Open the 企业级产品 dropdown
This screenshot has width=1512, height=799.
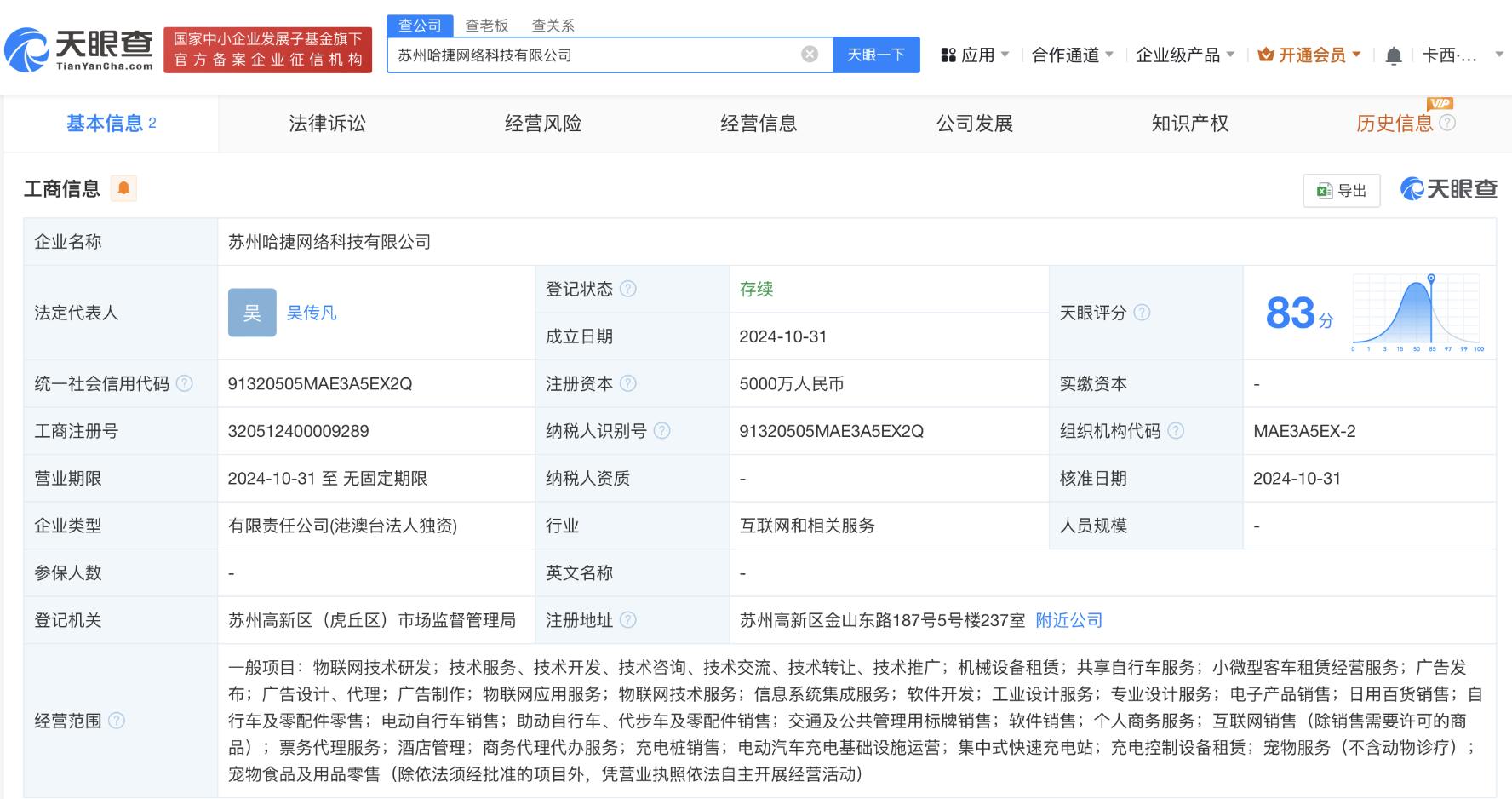pos(1184,55)
